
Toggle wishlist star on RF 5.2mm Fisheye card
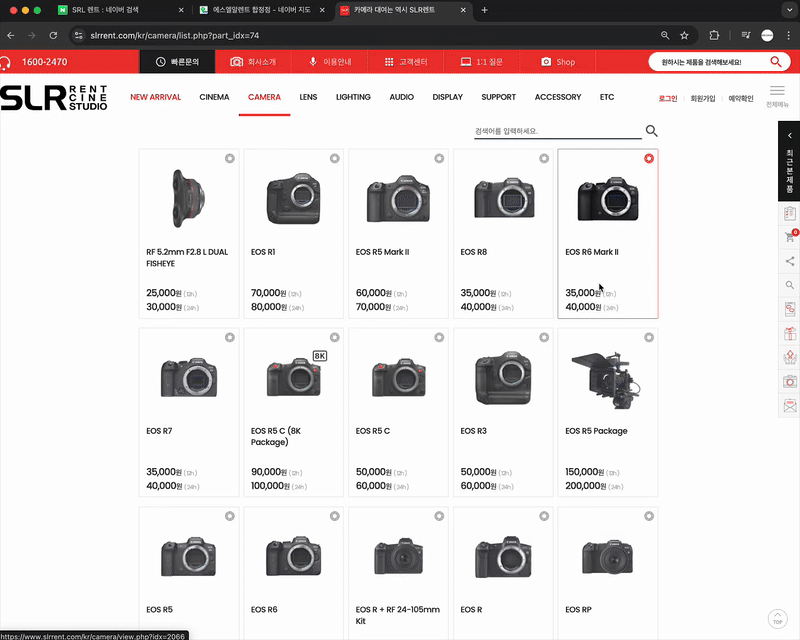pos(230,158)
